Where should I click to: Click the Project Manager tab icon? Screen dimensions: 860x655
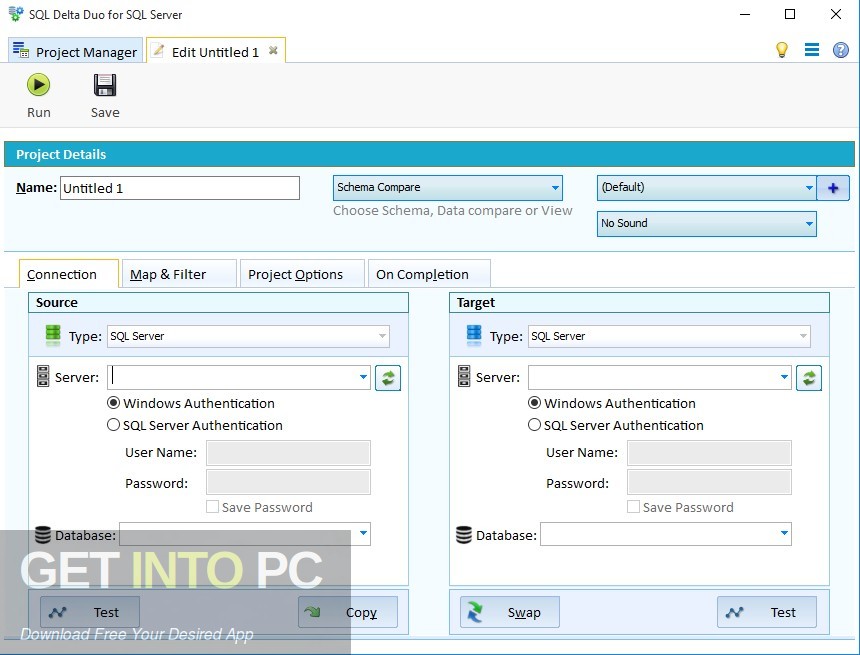tap(21, 50)
